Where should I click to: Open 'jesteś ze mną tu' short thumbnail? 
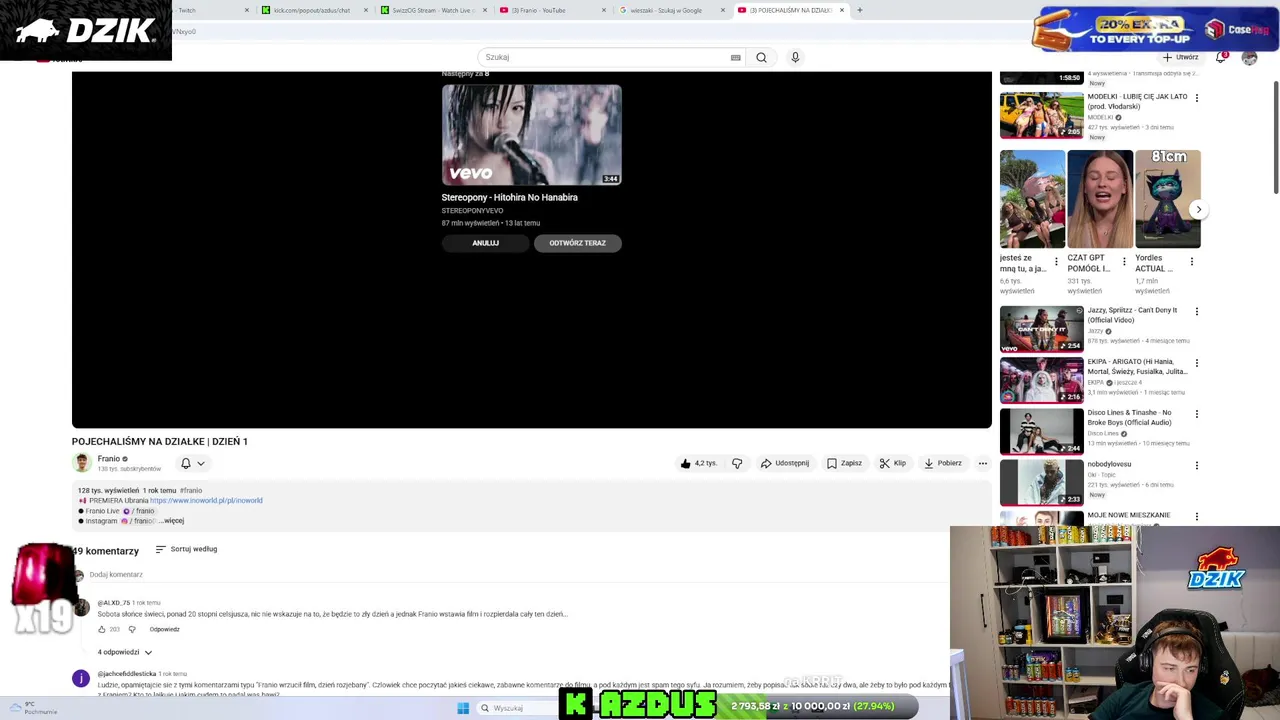click(x=1032, y=199)
